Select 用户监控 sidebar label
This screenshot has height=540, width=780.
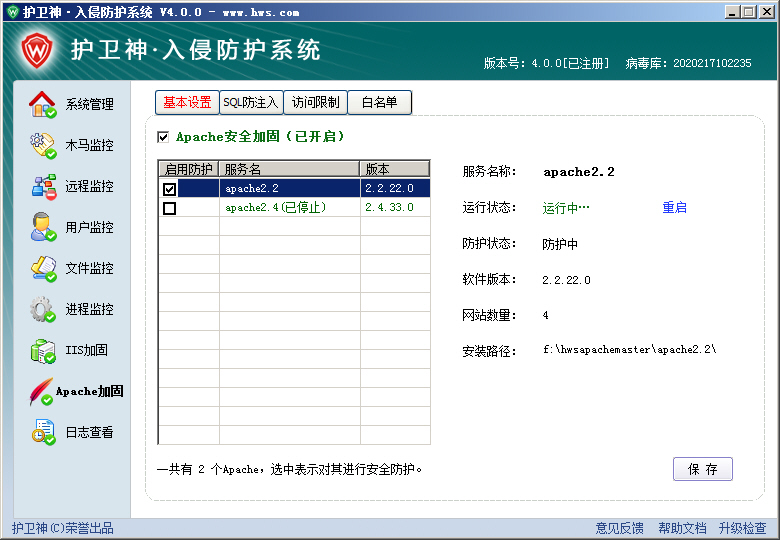(x=90, y=227)
